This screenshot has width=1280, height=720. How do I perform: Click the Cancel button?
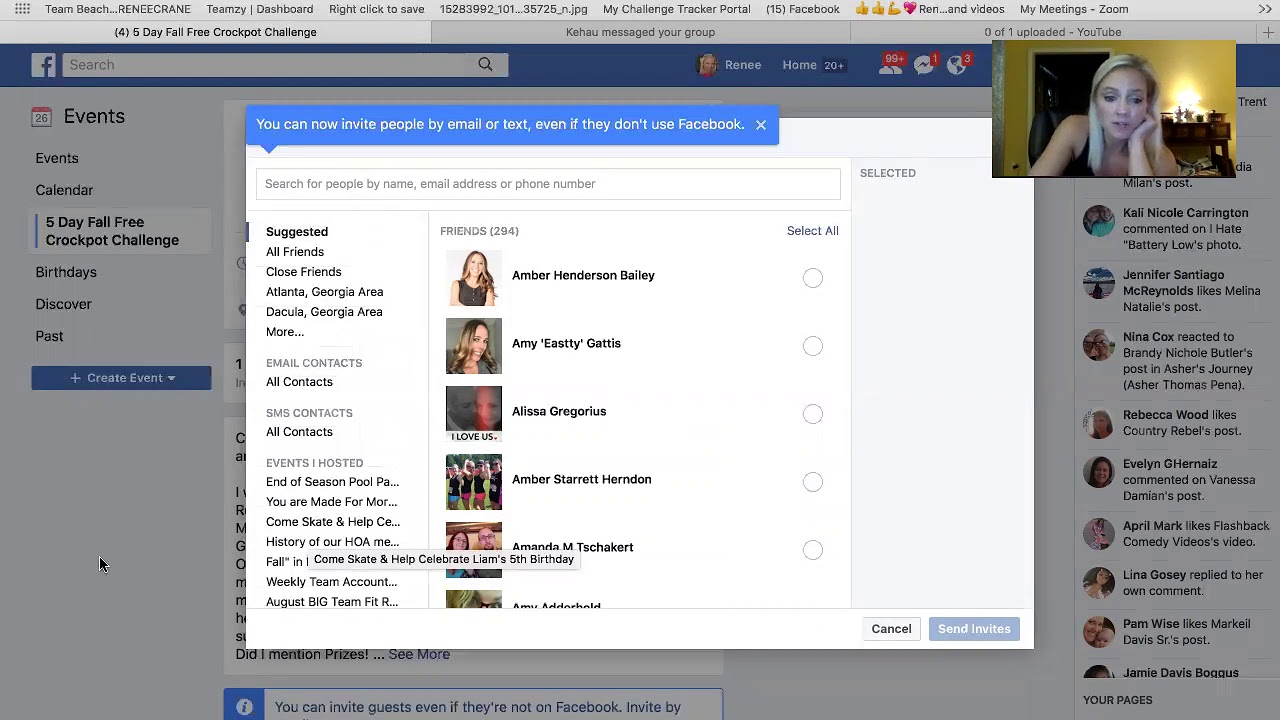[891, 629]
